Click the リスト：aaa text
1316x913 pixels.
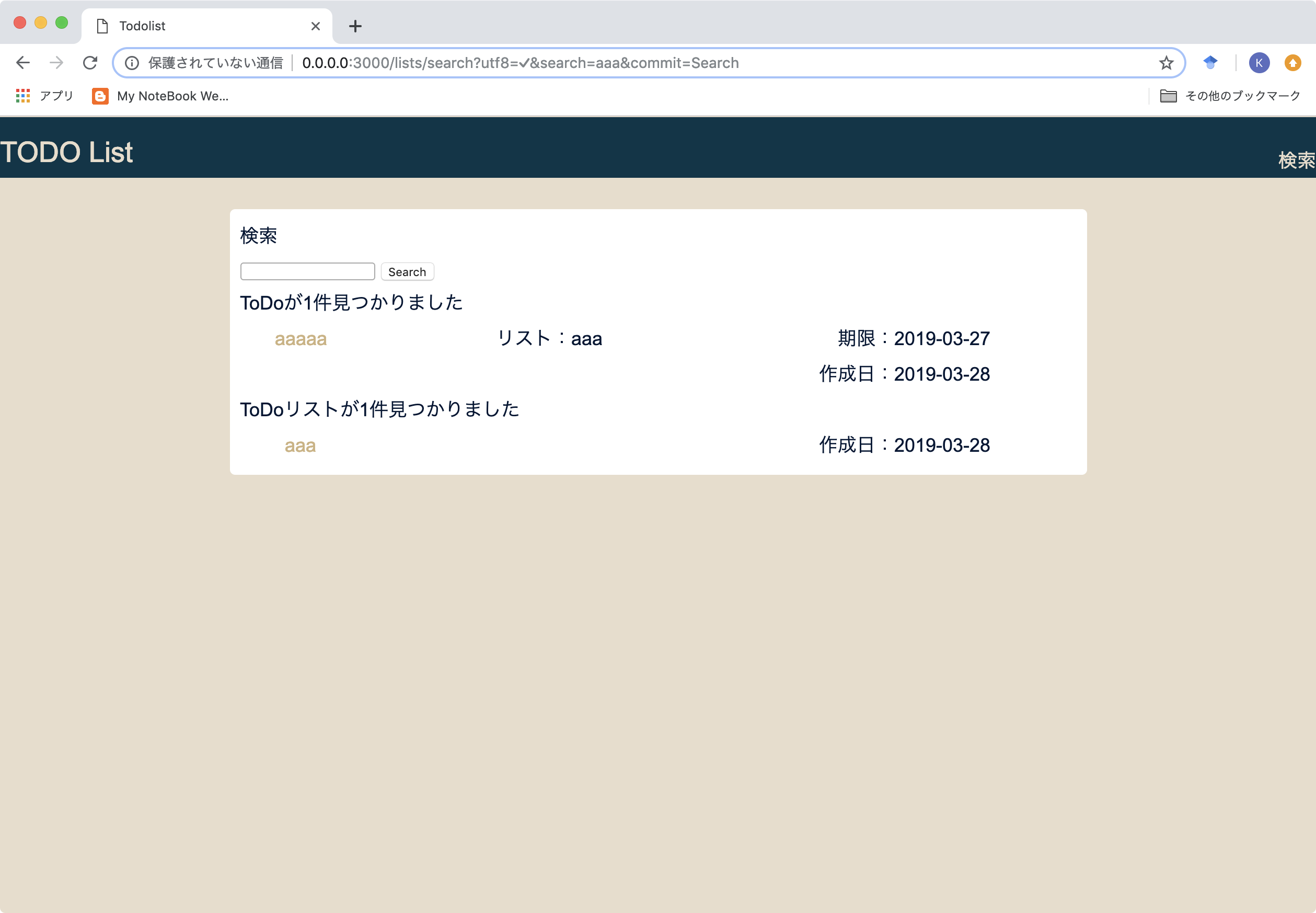tap(549, 339)
